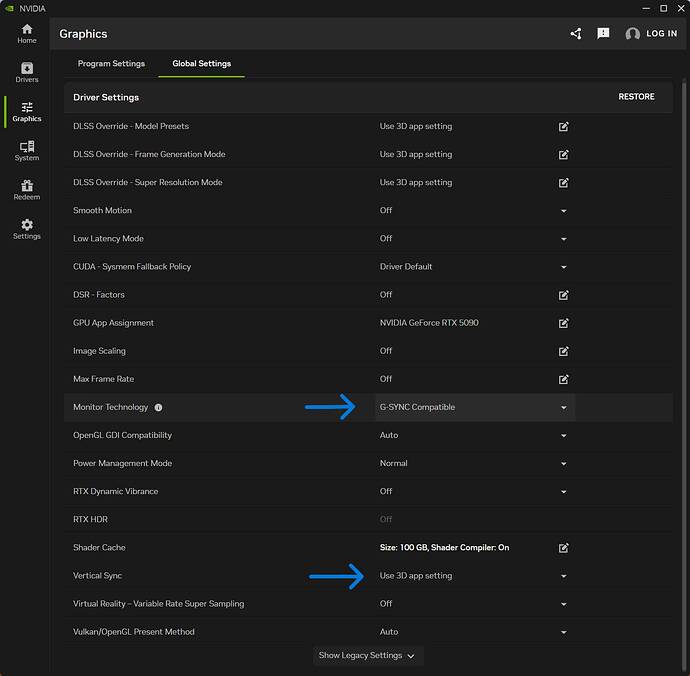The height and width of the screenshot is (676, 690).
Task: Edit Image Scaling setting
Action: 563,352
